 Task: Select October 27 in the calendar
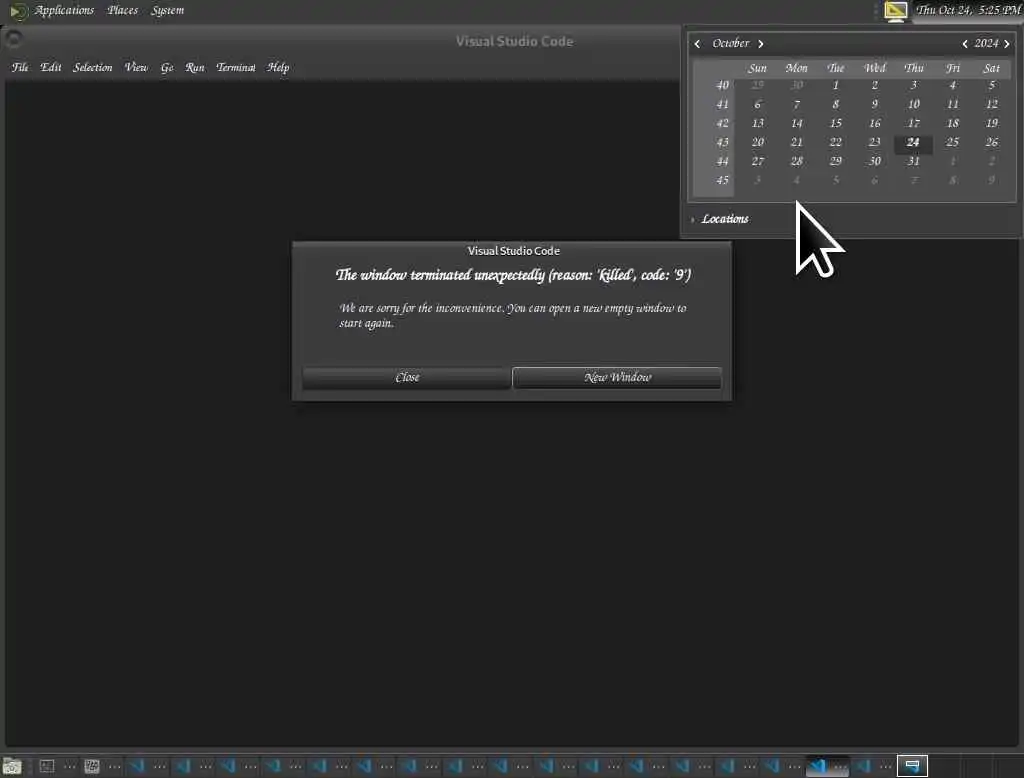coord(758,161)
